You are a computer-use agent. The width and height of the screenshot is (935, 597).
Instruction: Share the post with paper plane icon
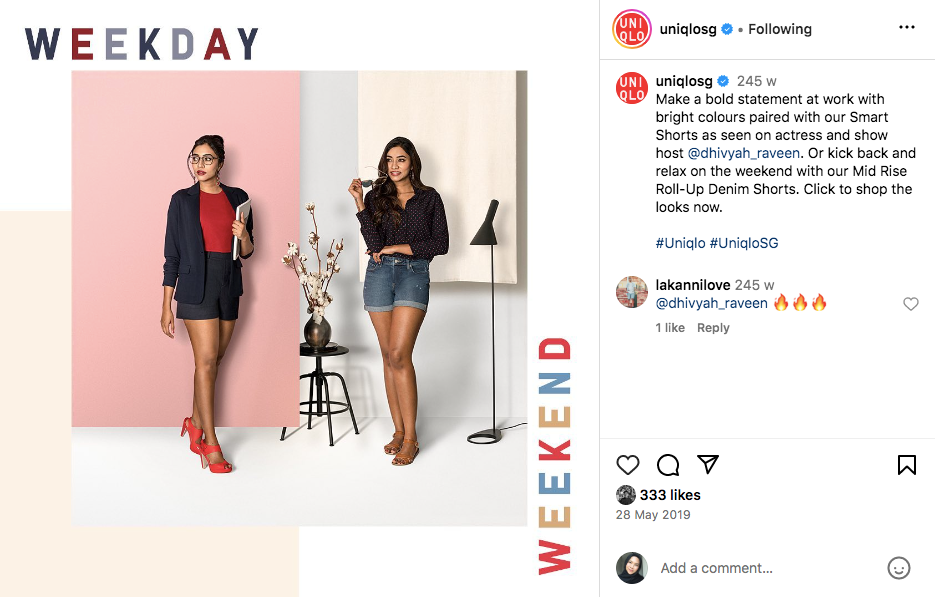coord(708,464)
